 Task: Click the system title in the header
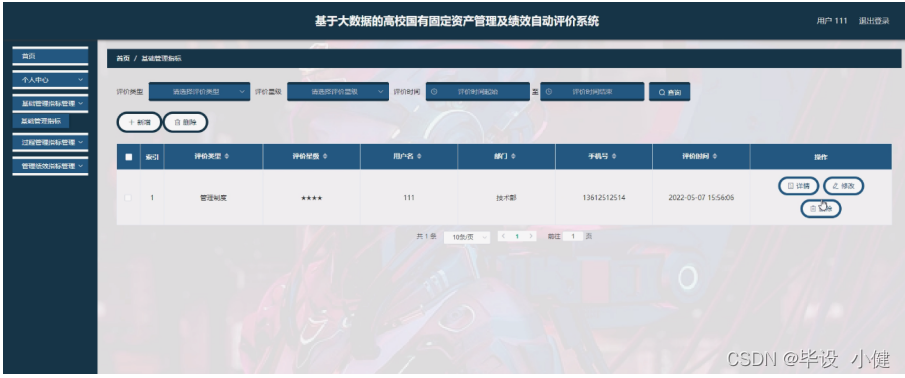(x=457, y=21)
